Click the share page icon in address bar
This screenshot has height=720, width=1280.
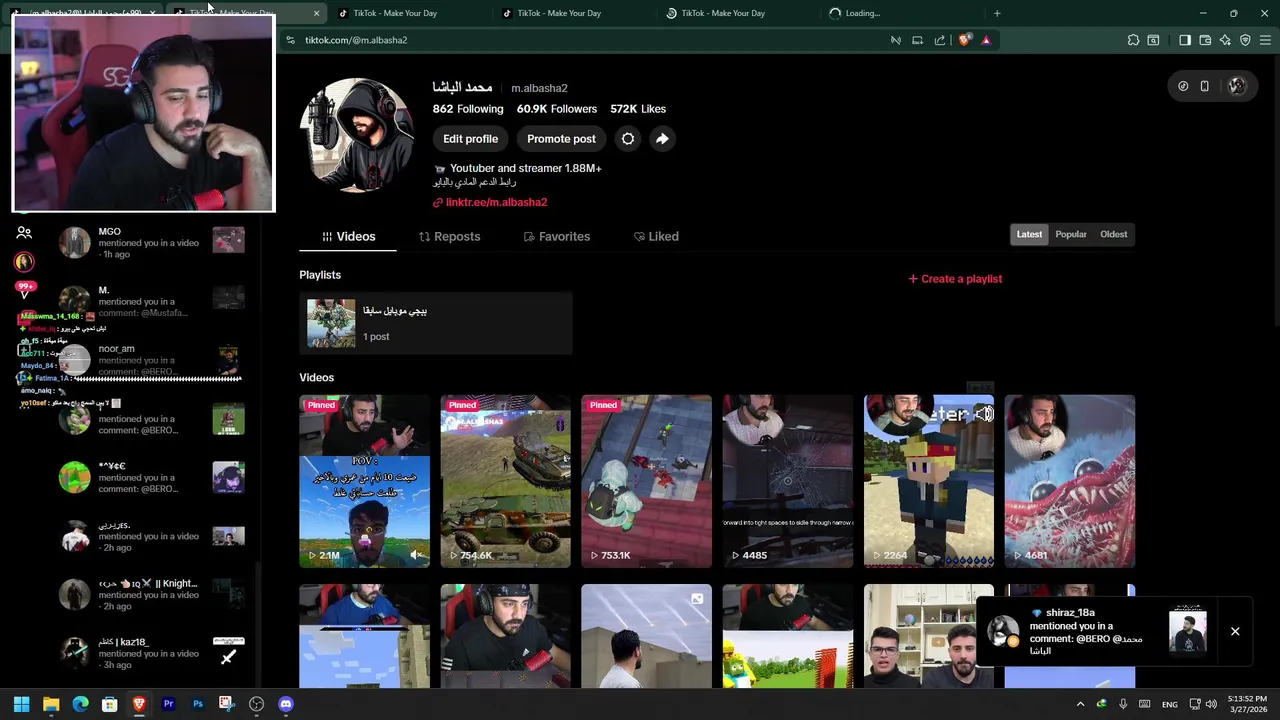click(940, 40)
